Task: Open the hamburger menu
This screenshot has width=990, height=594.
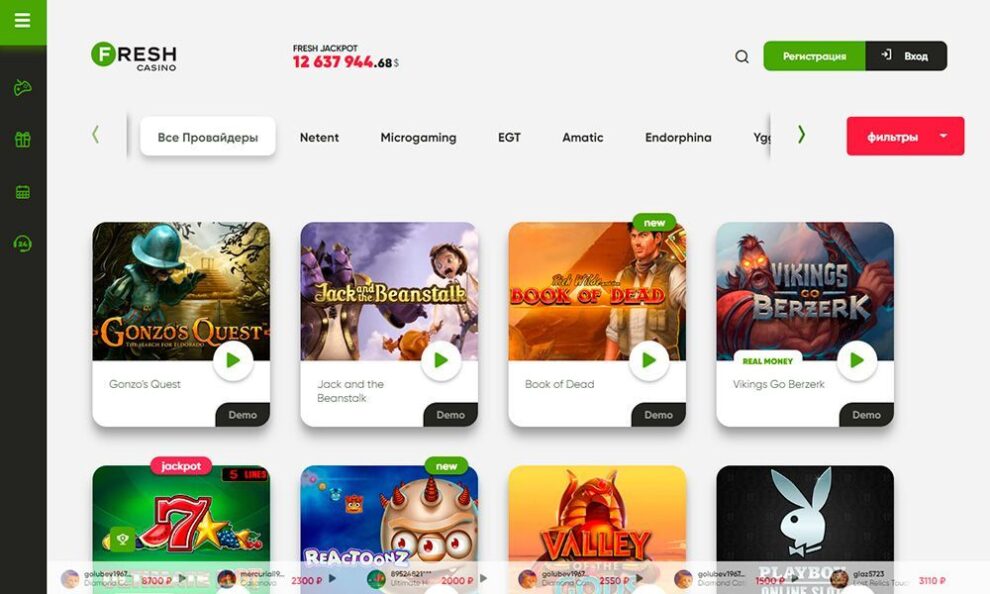Action: tap(23, 21)
